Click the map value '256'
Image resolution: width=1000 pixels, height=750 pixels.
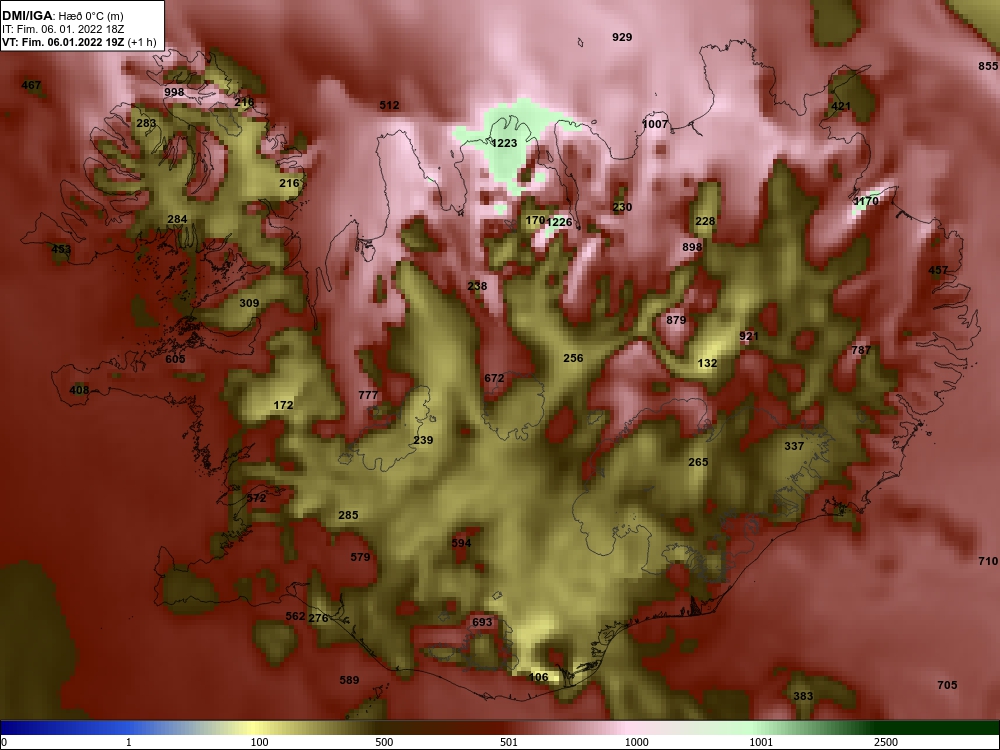click(x=573, y=358)
